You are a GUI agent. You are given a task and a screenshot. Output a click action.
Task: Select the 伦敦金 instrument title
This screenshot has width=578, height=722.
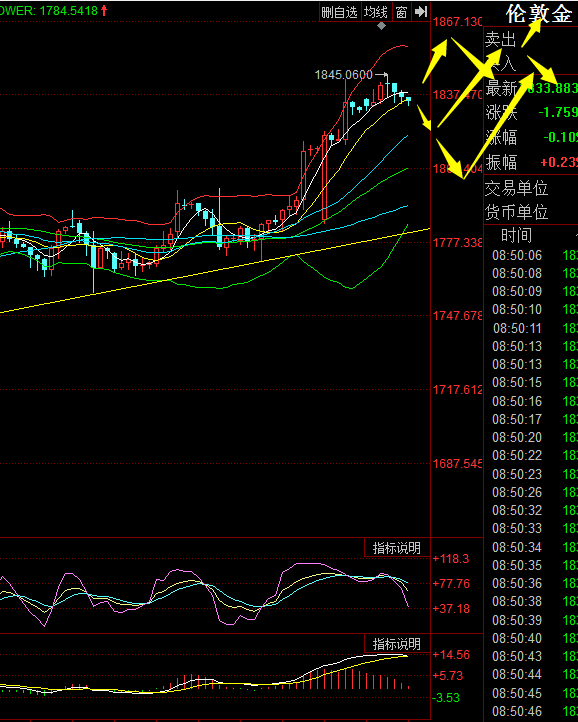539,14
